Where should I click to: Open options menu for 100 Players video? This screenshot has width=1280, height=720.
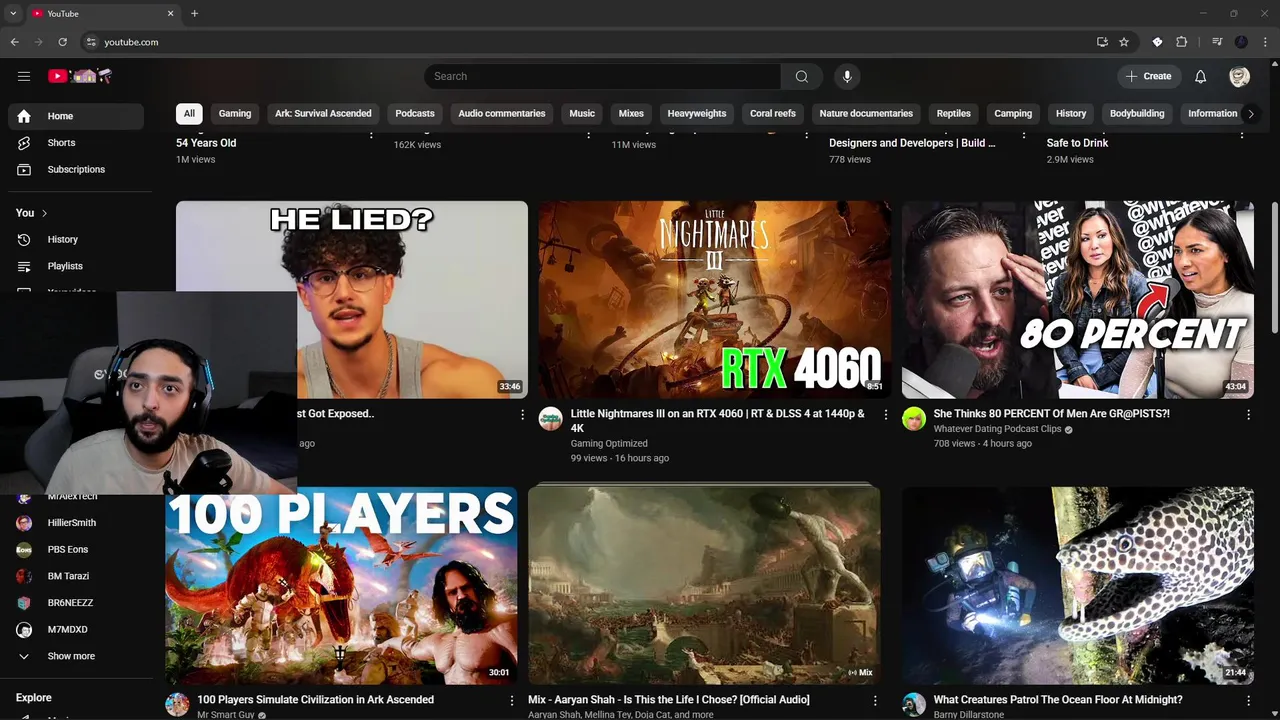click(x=511, y=701)
